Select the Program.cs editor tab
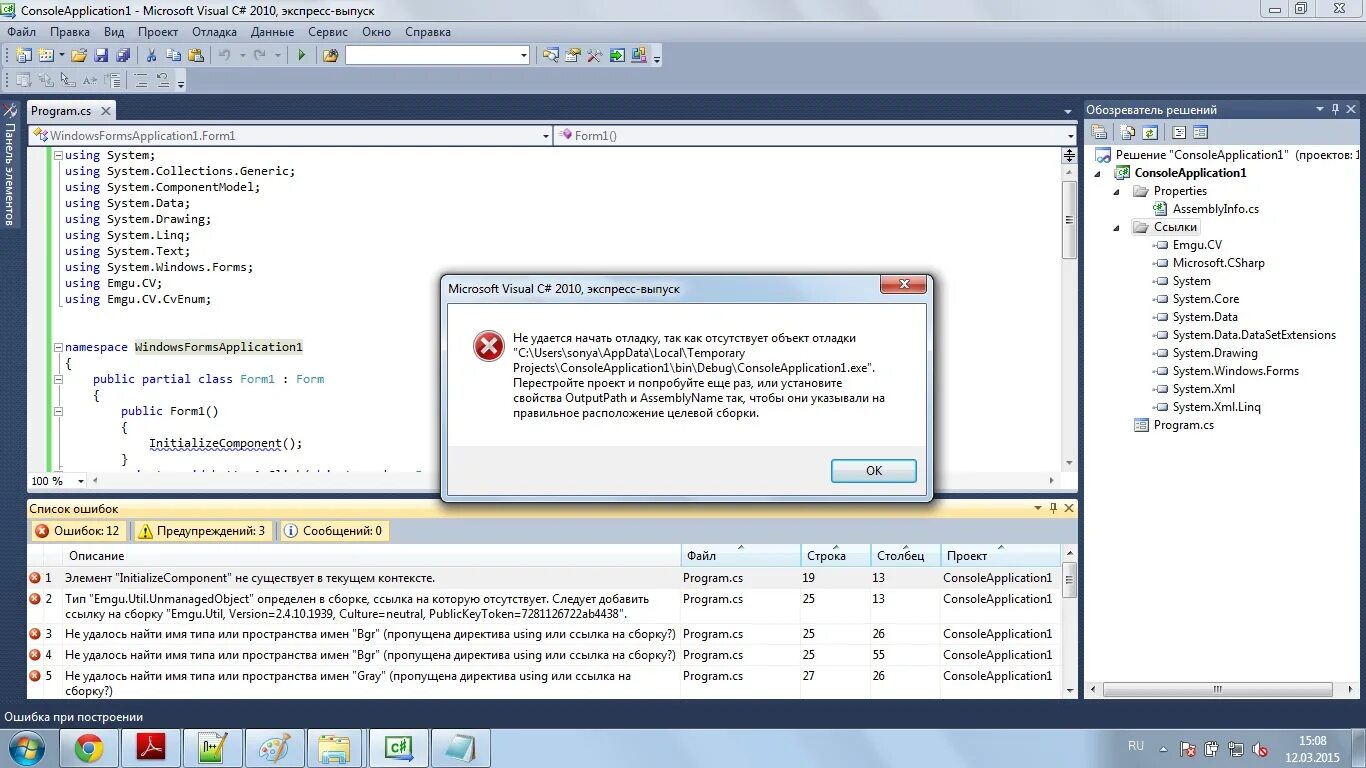The image size is (1366, 768). coord(70,111)
